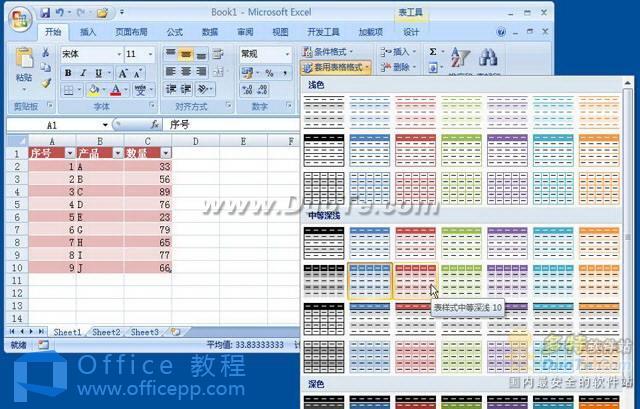Click the Office button
This screenshot has width=640, height=409.
[21, 18]
